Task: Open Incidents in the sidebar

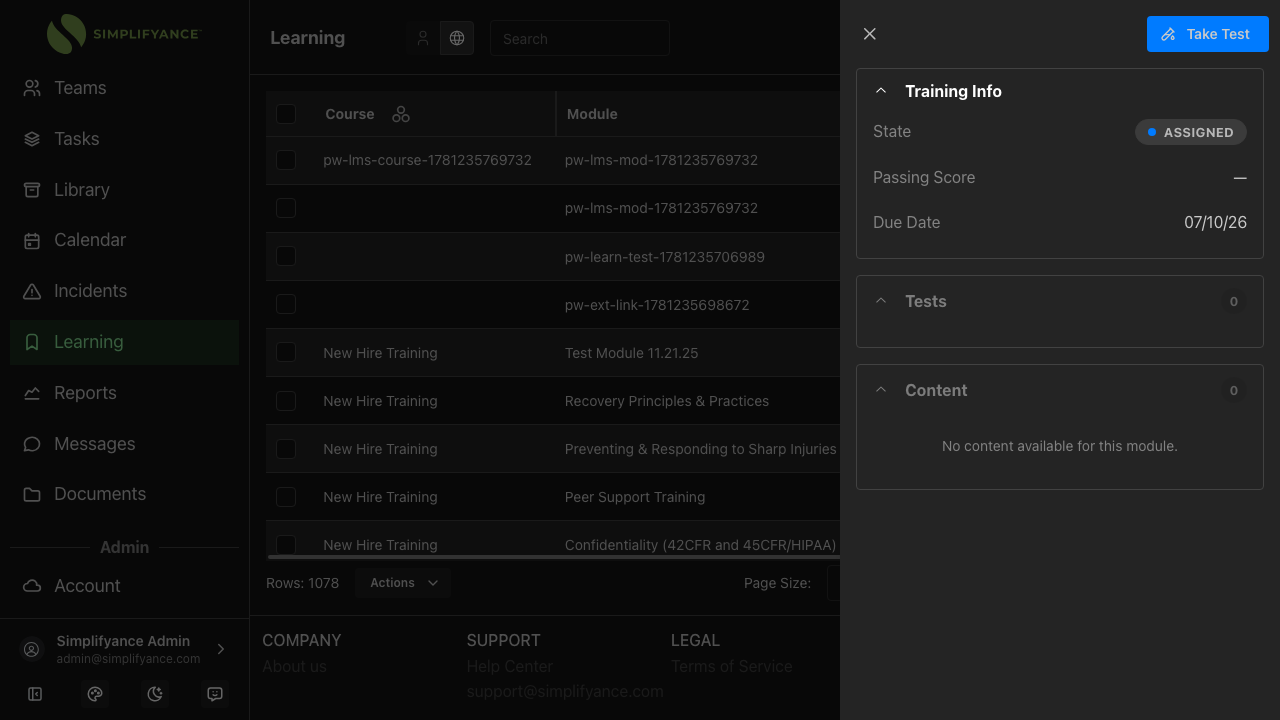Action: 124,292
